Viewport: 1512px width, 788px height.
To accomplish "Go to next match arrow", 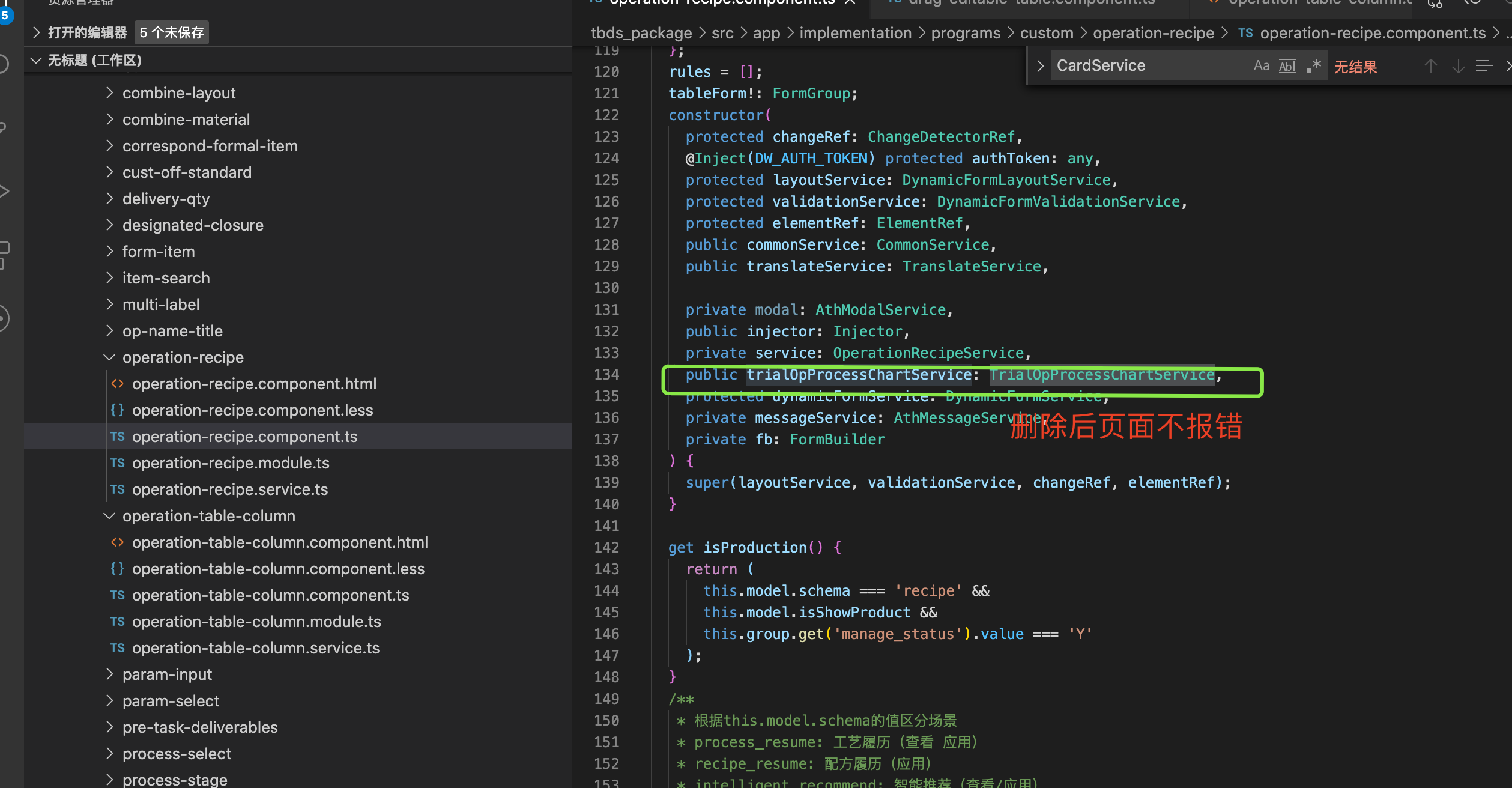I will [1458, 66].
